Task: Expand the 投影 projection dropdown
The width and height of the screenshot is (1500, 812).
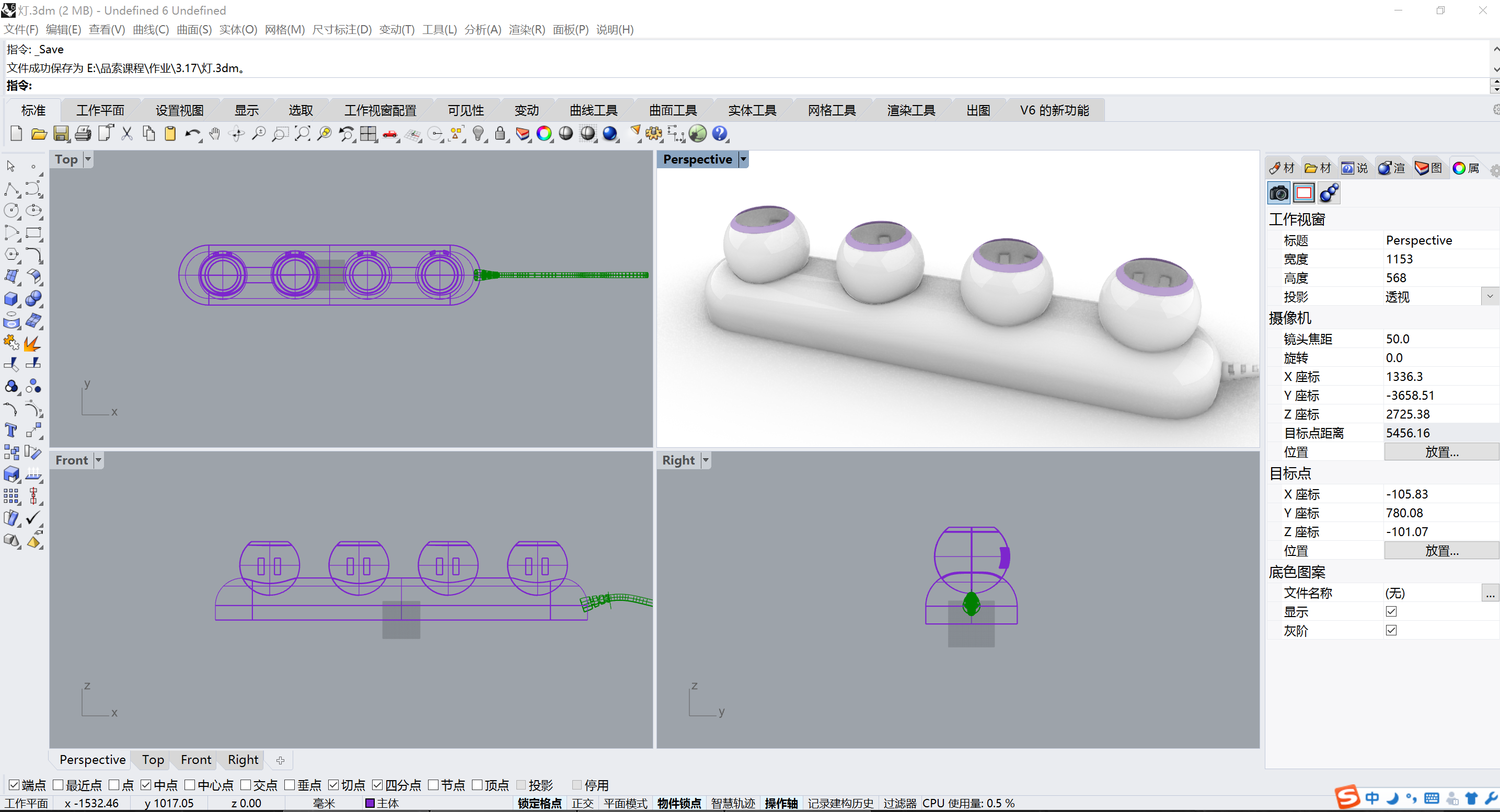Action: coord(1490,297)
